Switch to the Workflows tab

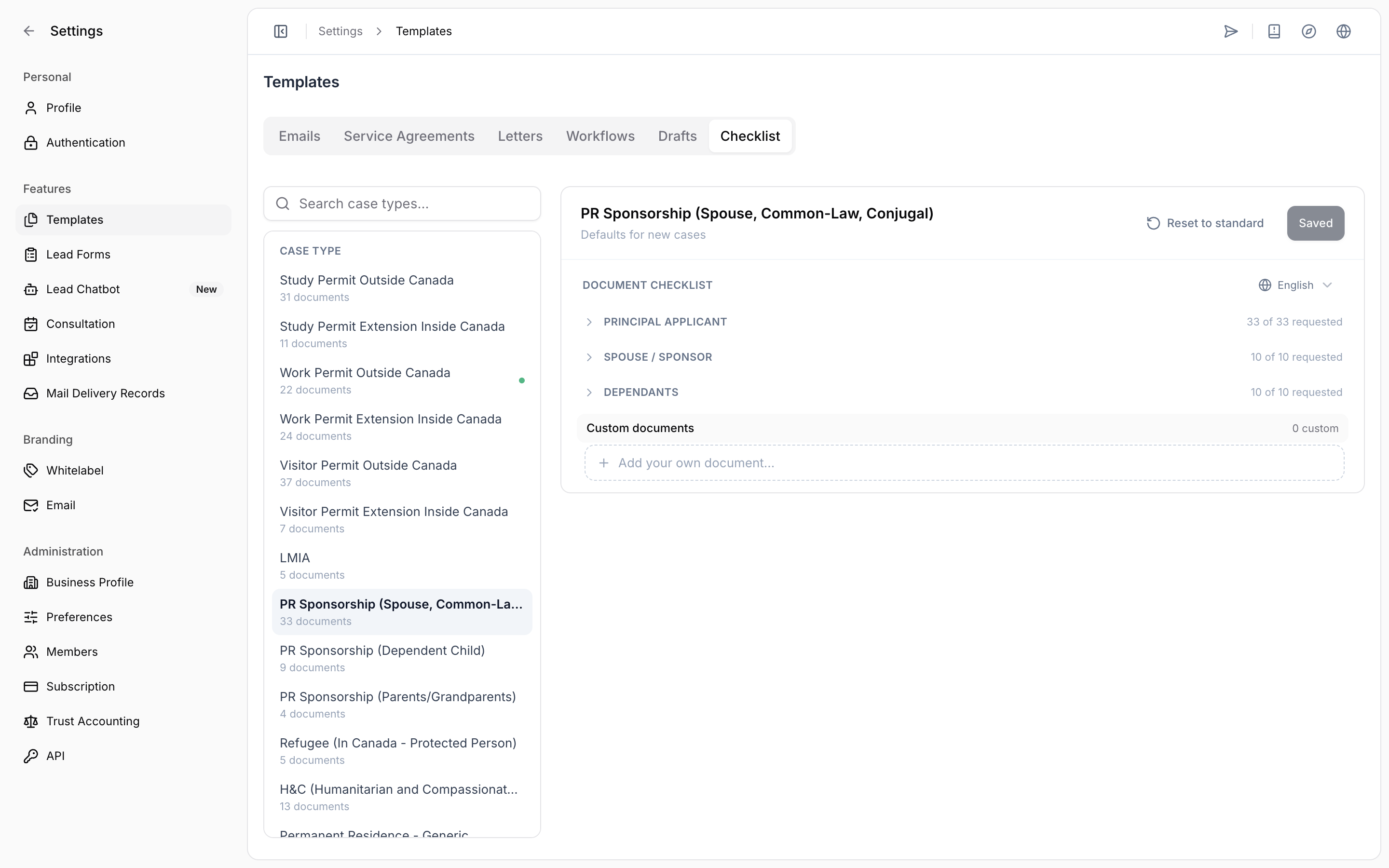(600, 136)
